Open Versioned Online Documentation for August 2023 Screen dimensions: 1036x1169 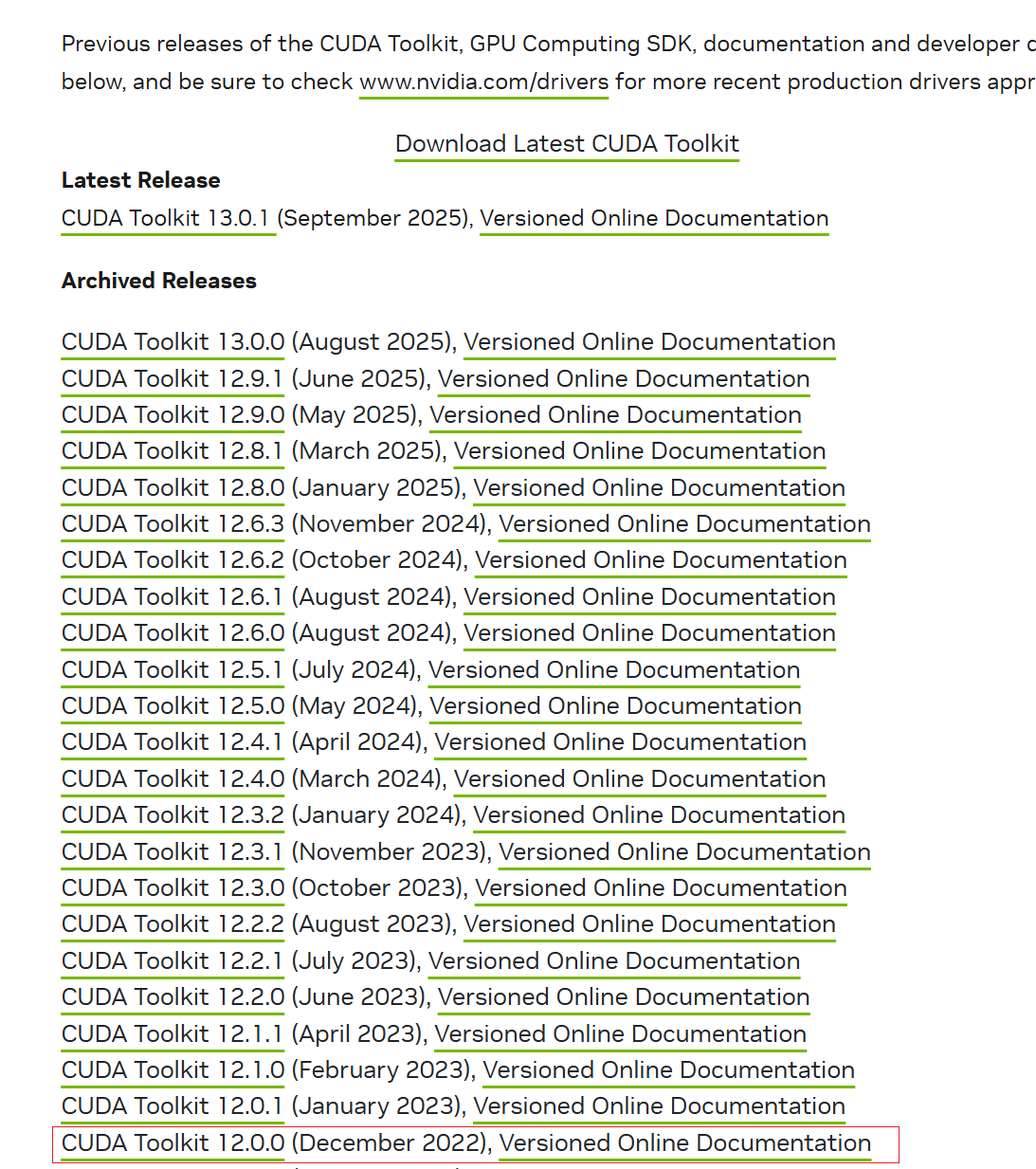click(649, 924)
